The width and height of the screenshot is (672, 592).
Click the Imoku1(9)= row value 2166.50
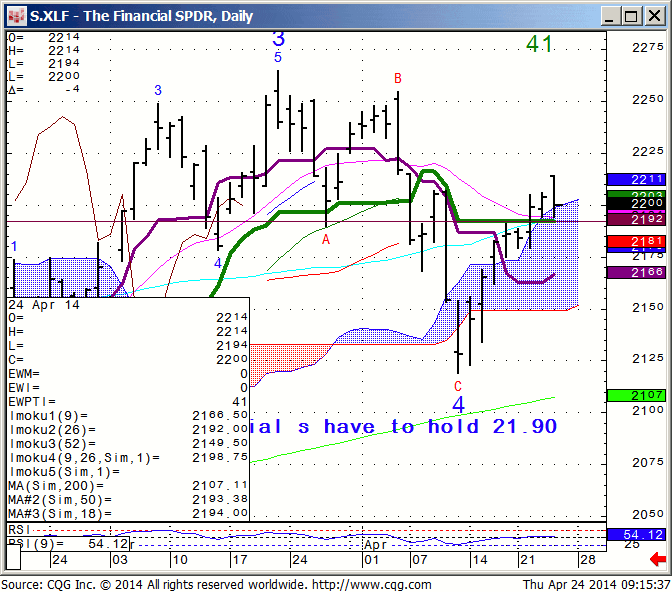(220, 415)
